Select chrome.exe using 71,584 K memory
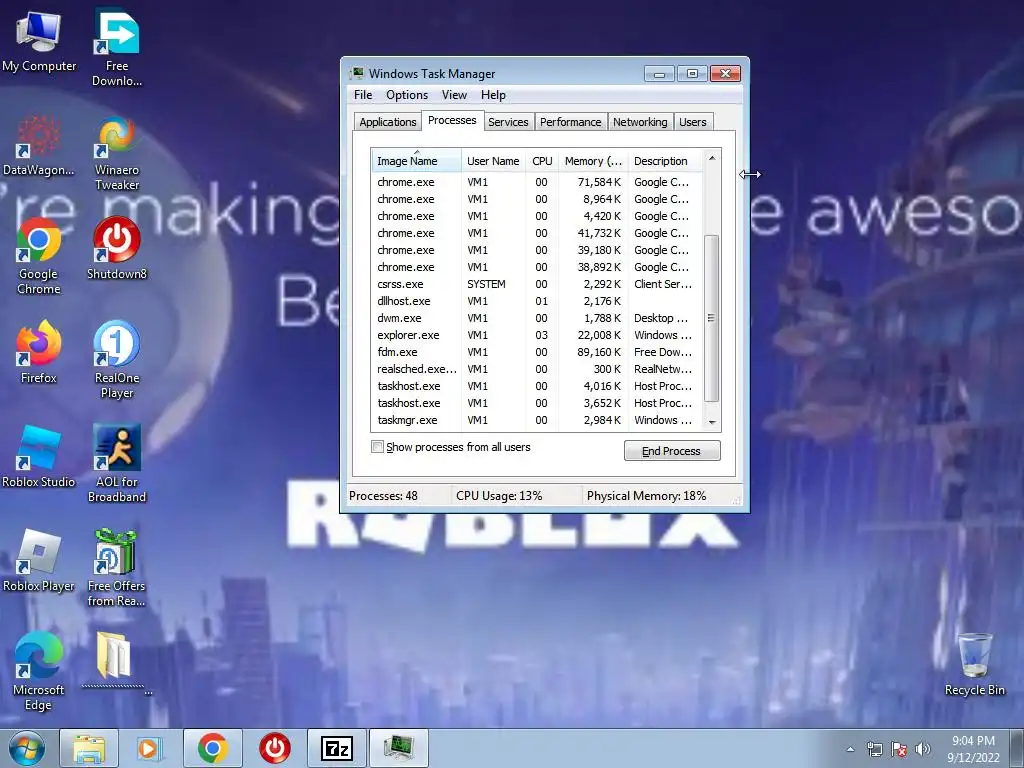The image size is (1024, 768). pos(536,182)
